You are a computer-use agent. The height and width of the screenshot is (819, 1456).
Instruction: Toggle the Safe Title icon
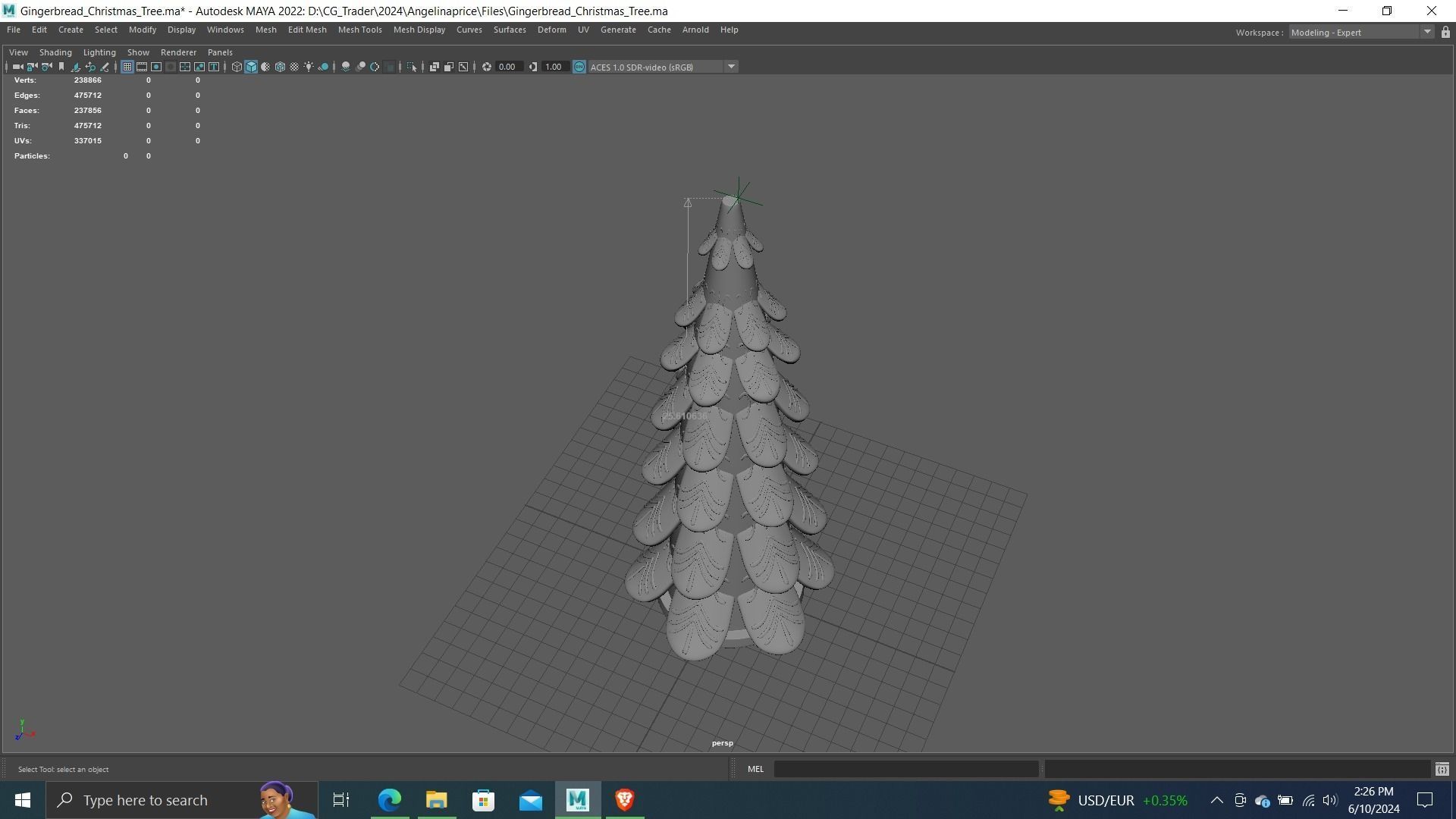pos(214,67)
